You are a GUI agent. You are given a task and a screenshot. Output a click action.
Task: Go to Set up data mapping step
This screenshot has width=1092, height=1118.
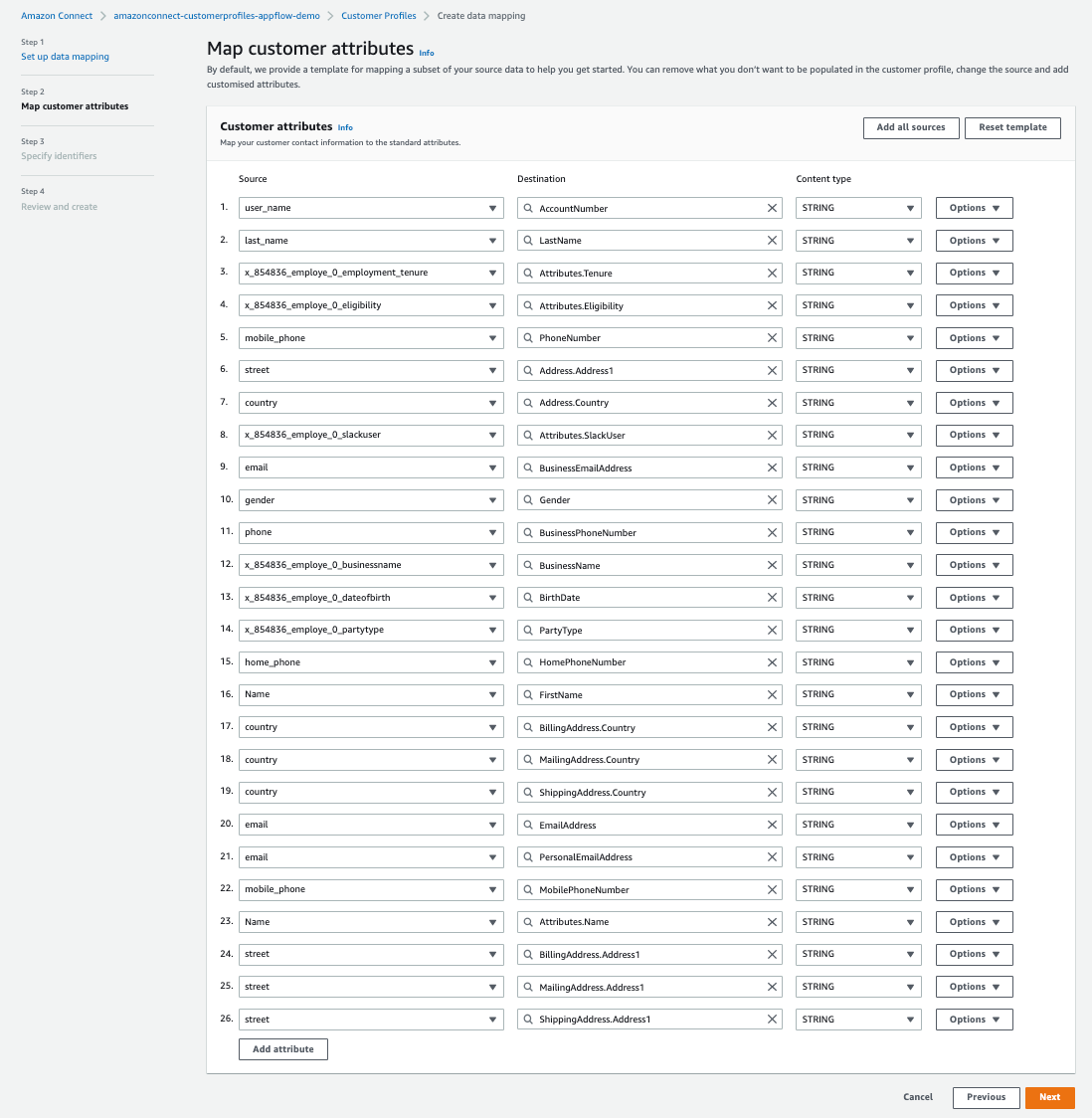pos(65,57)
